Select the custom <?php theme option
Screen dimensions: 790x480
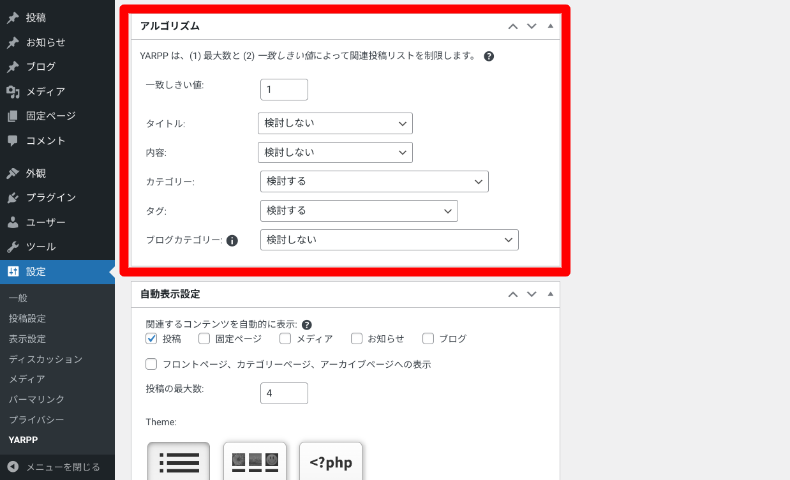click(331, 461)
